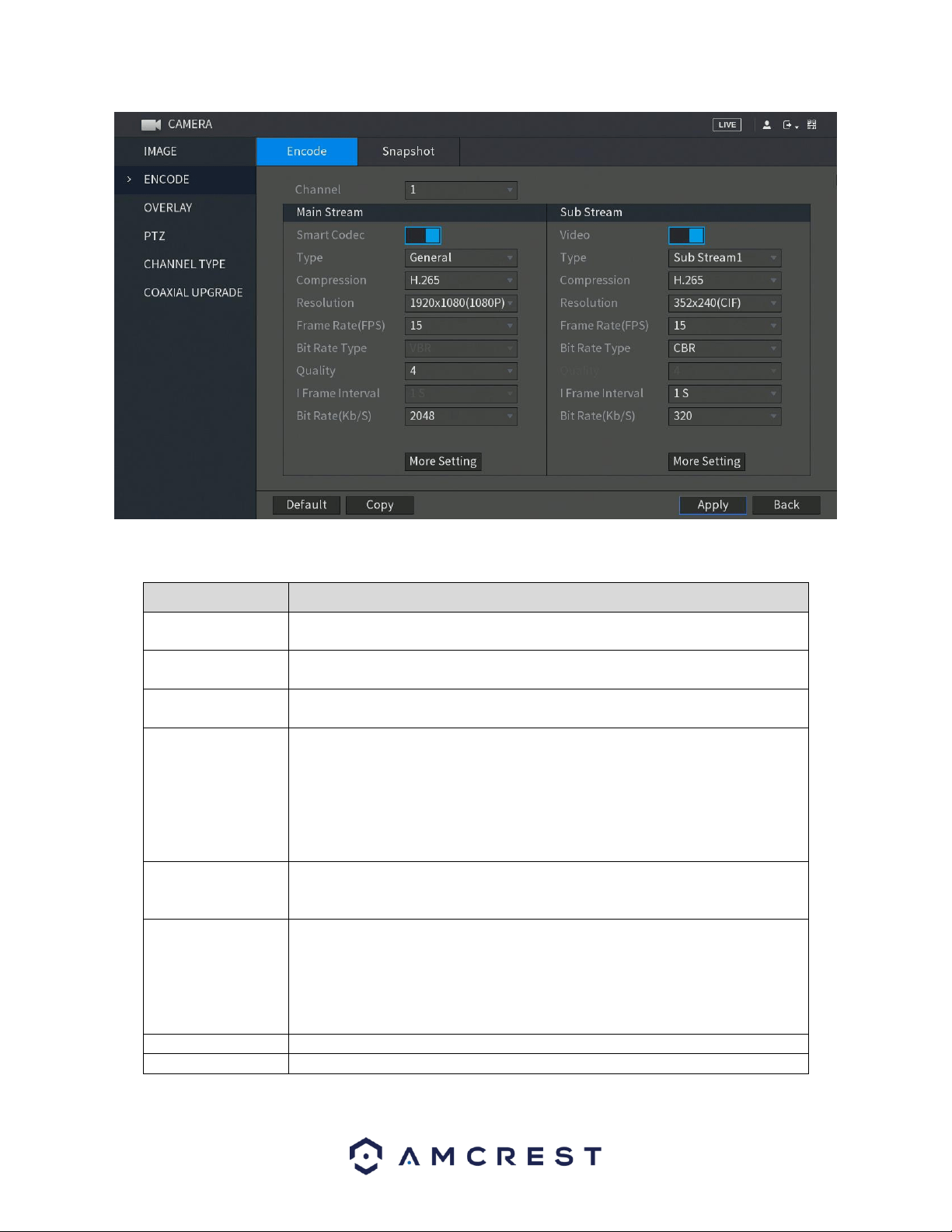Viewport: 952px width, 1232px height.
Task: Expand Main Stream Resolution dropdown
Action: (x=461, y=303)
